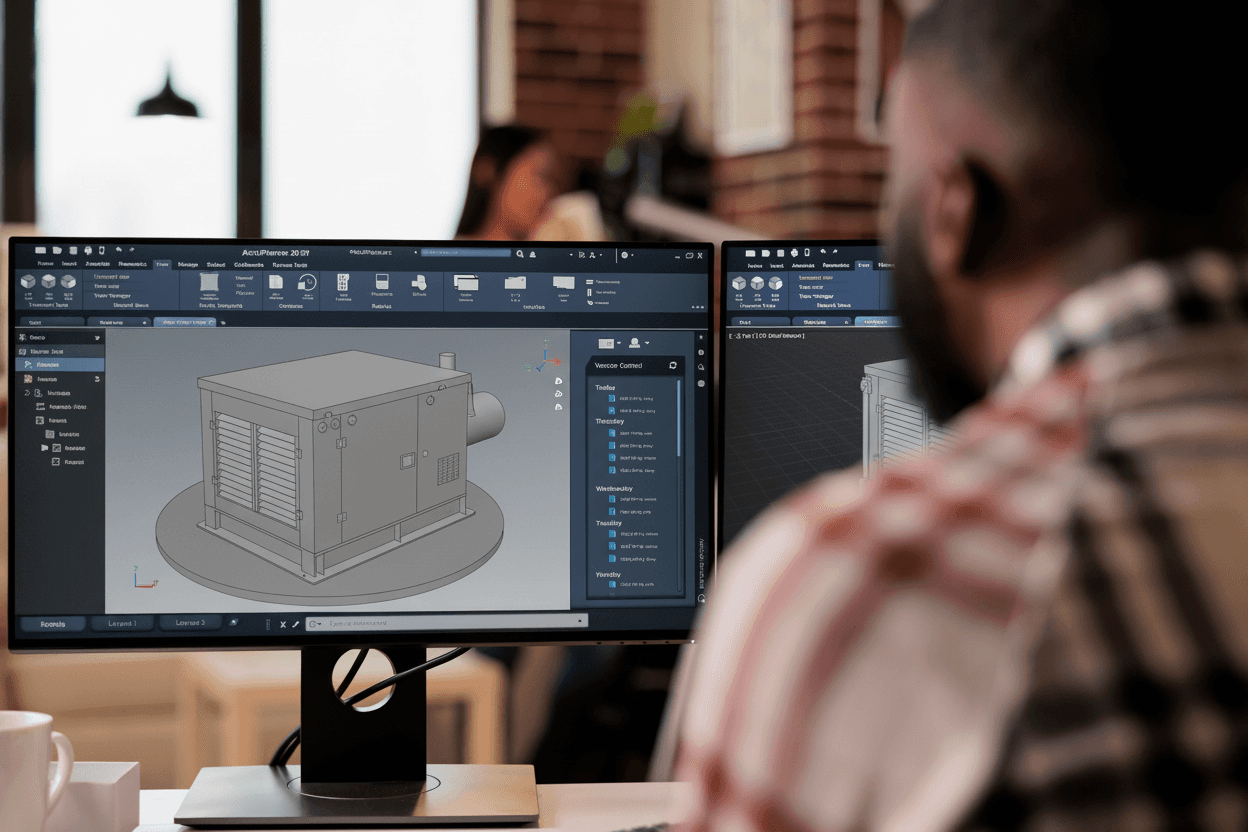
Task: Click the magnifier search icon in title bar
Action: (x=520, y=254)
